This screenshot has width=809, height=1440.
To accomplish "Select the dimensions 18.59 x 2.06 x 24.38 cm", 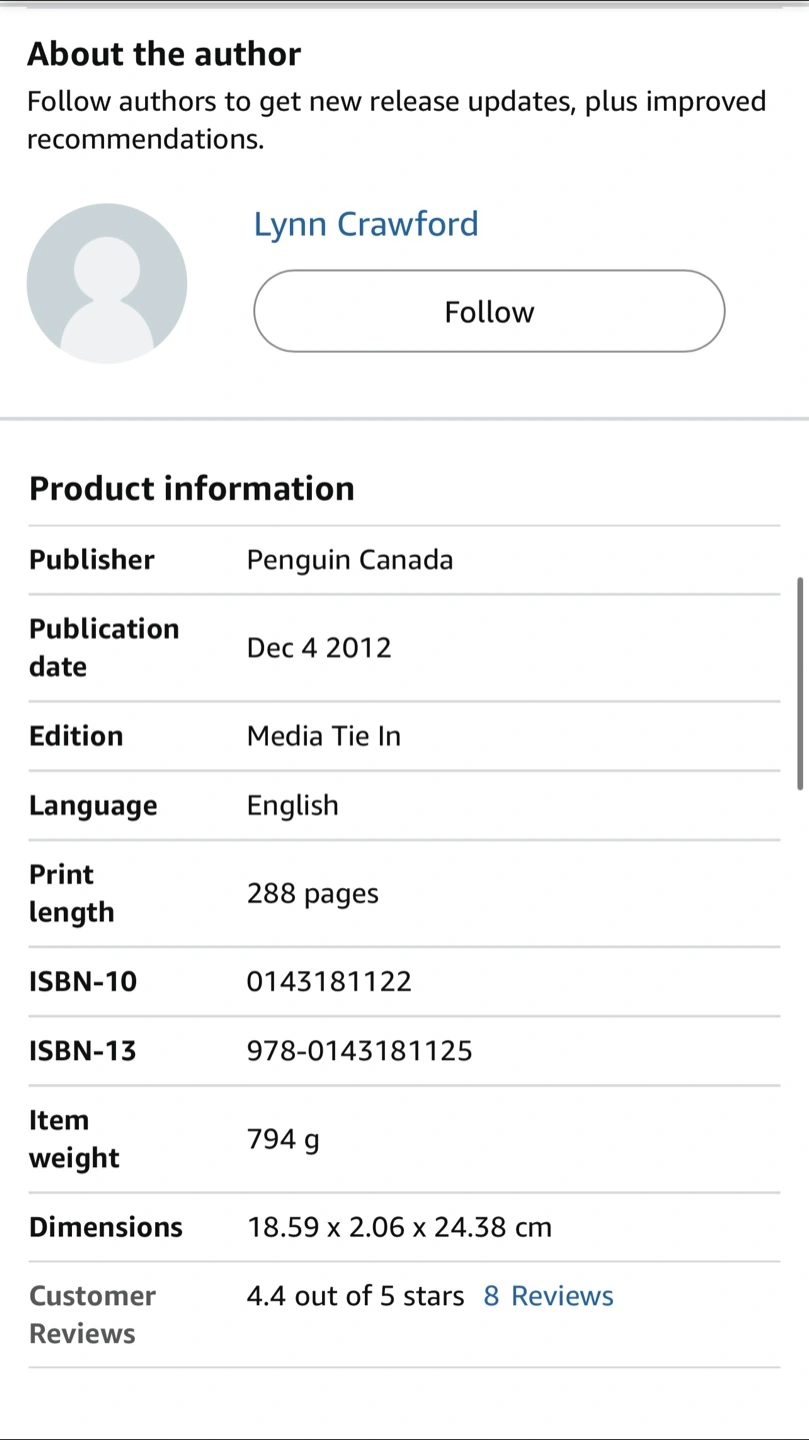I will (399, 1227).
